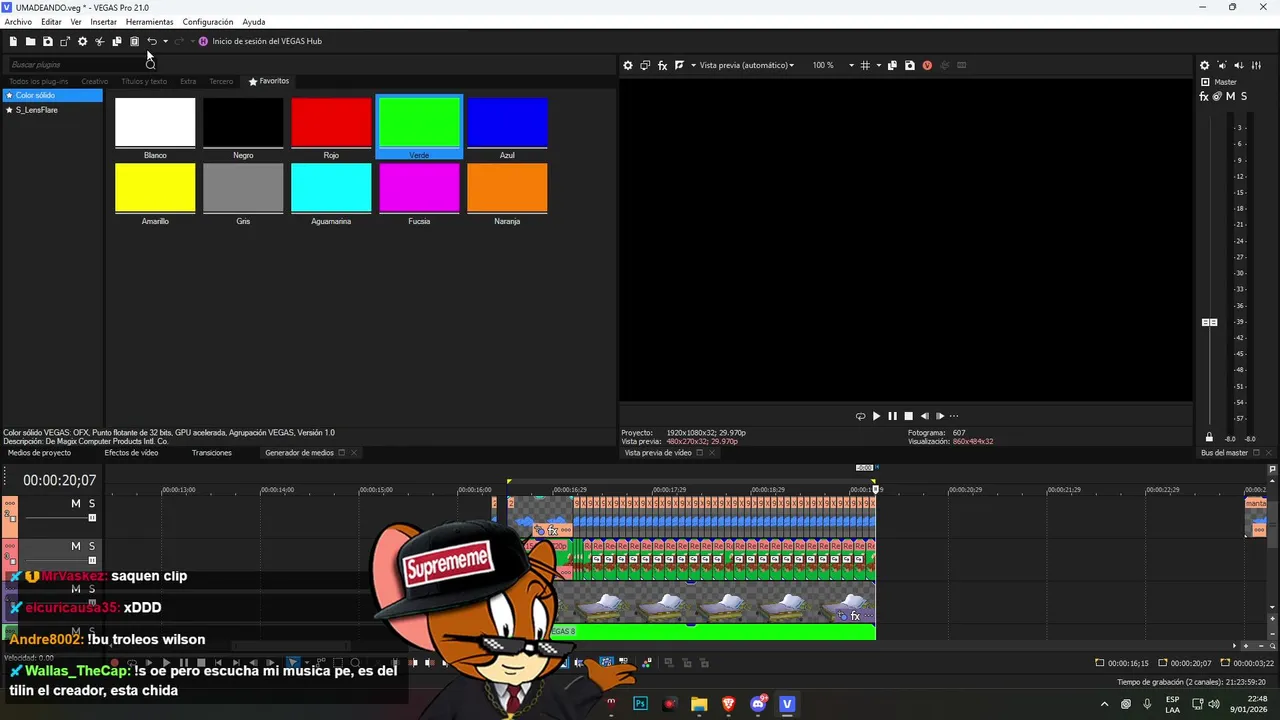Play the video preview
Viewport: 1280px width, 720px height.
pyautogui.click(x=876, y=416)
